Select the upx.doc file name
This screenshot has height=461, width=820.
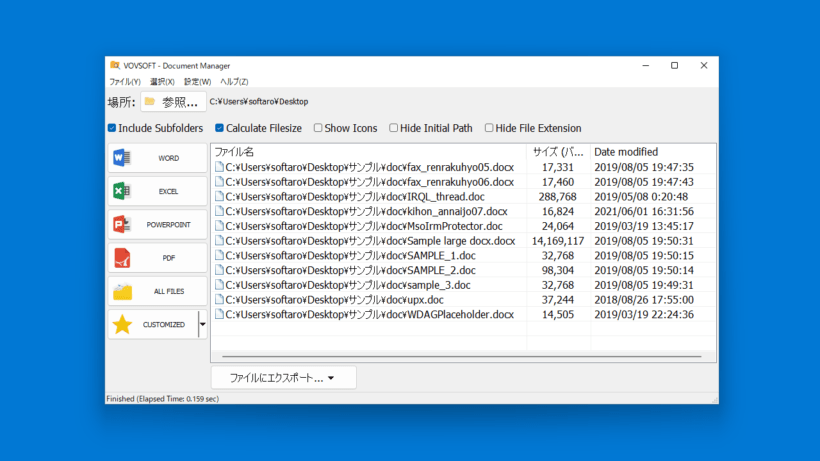coord(334,300)
